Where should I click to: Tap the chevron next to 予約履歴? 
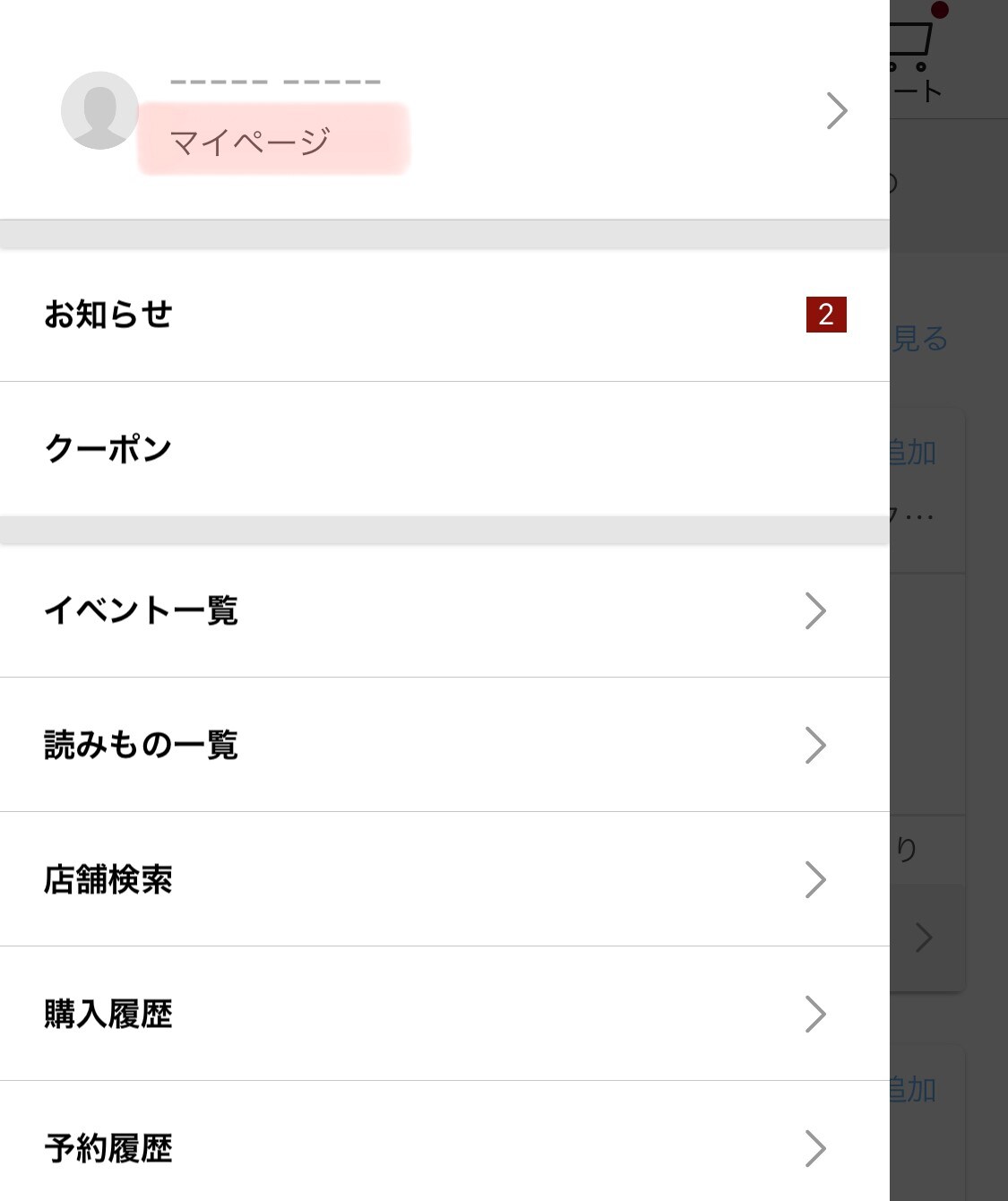[x=814, y=1148]
